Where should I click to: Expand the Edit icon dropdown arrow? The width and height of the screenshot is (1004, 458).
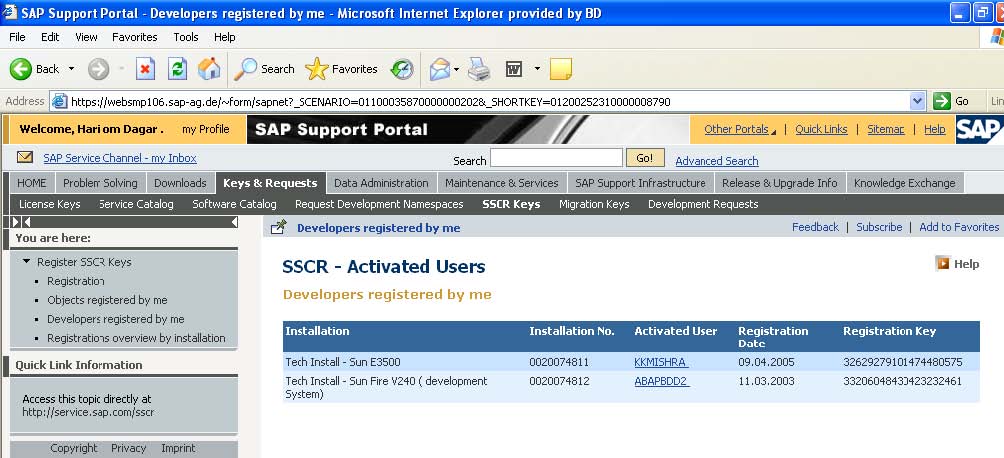(x=537, y=69)
